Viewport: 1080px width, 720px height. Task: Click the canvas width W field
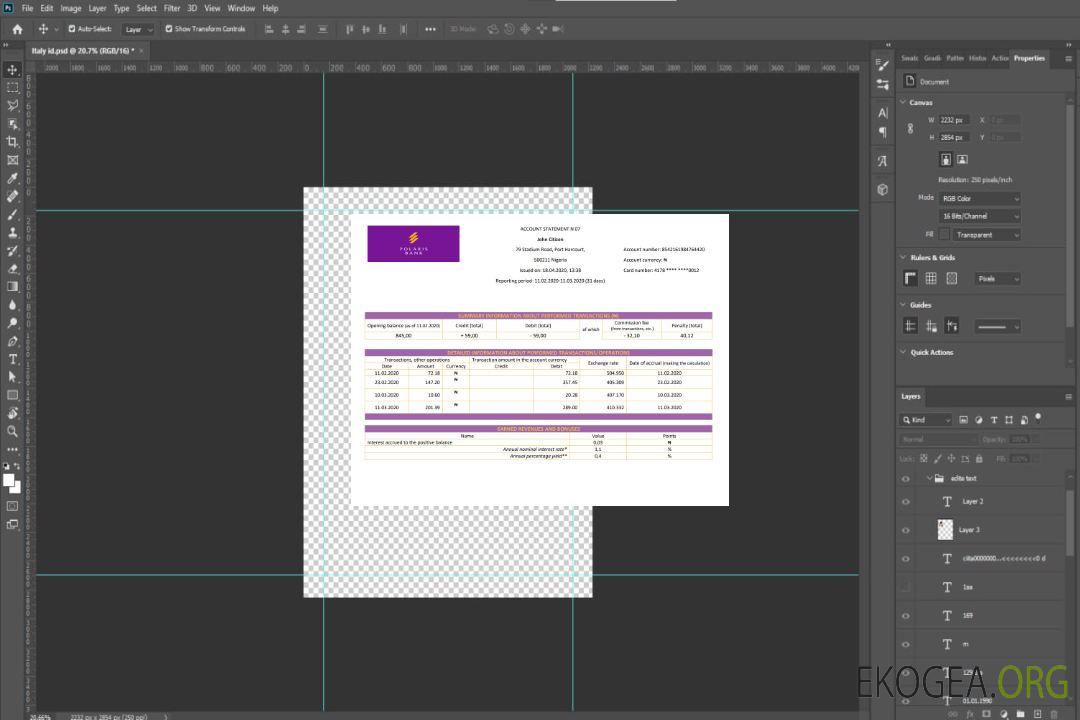click(953, 120)
